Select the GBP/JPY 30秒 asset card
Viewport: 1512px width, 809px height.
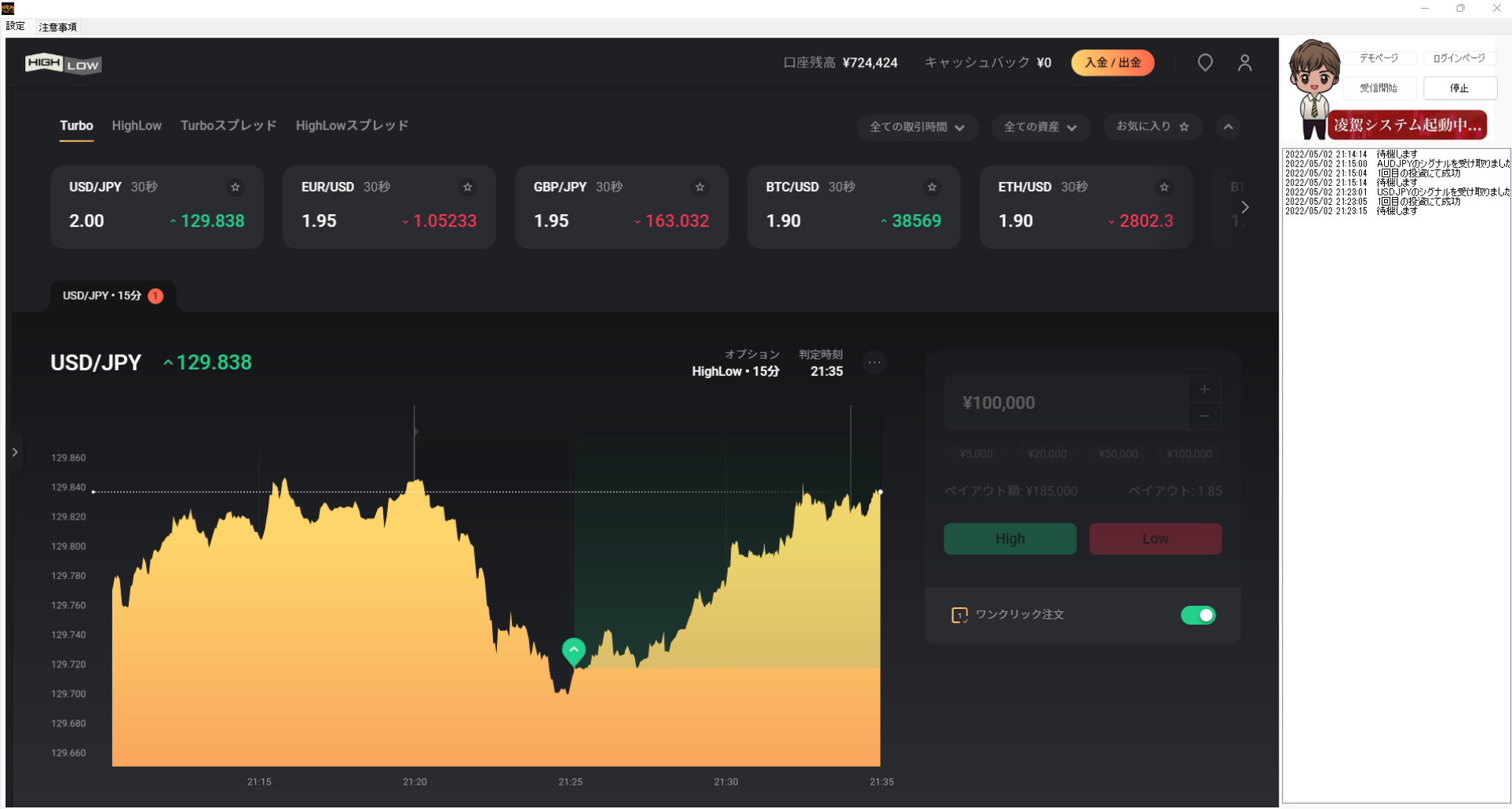[622, 207]
